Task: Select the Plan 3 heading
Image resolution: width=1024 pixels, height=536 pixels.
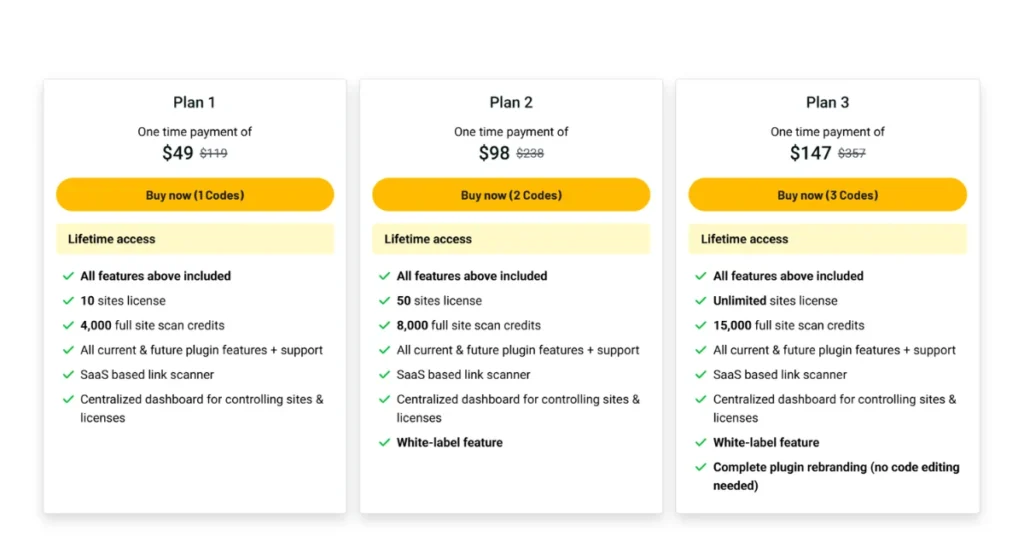Action: click(x=827, y=102)
